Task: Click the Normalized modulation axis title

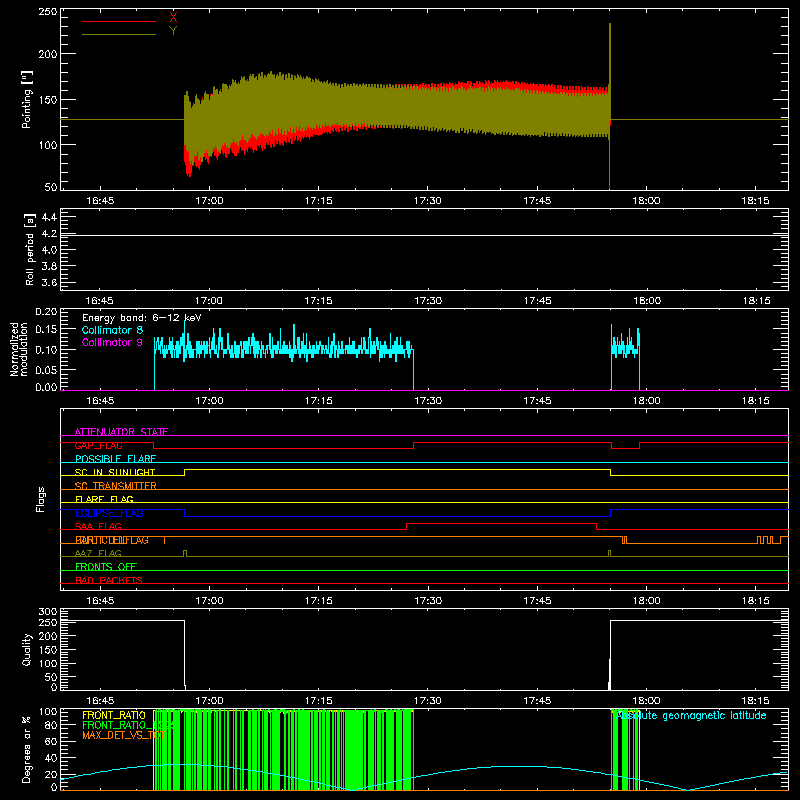Action: coord(19,349)
